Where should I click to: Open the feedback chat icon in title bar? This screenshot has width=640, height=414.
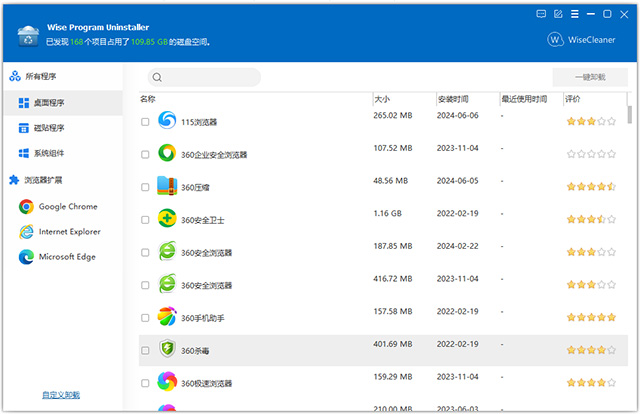[x=541, y=14]
